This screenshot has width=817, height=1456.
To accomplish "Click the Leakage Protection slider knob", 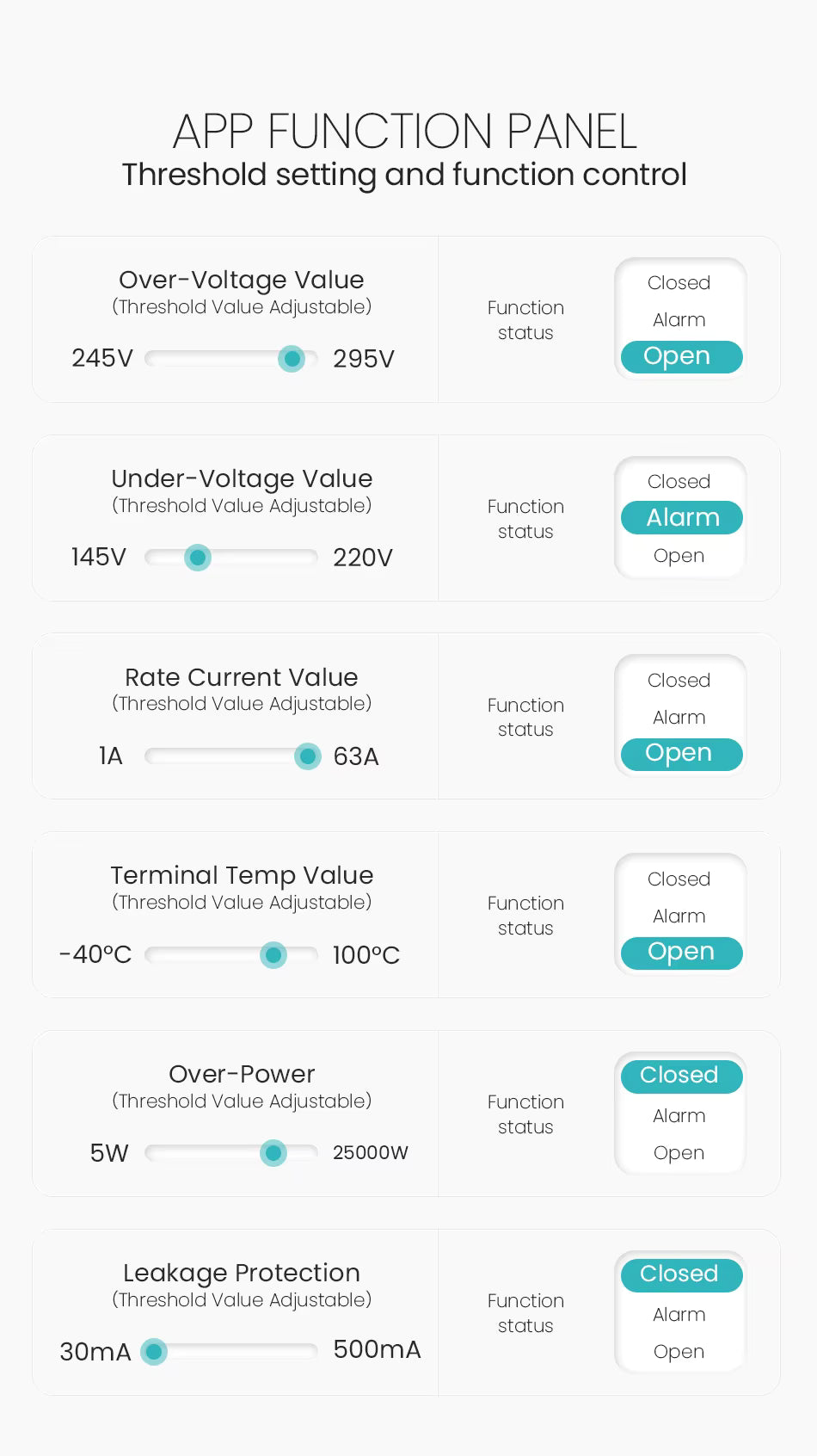I will pos(154,1352).
